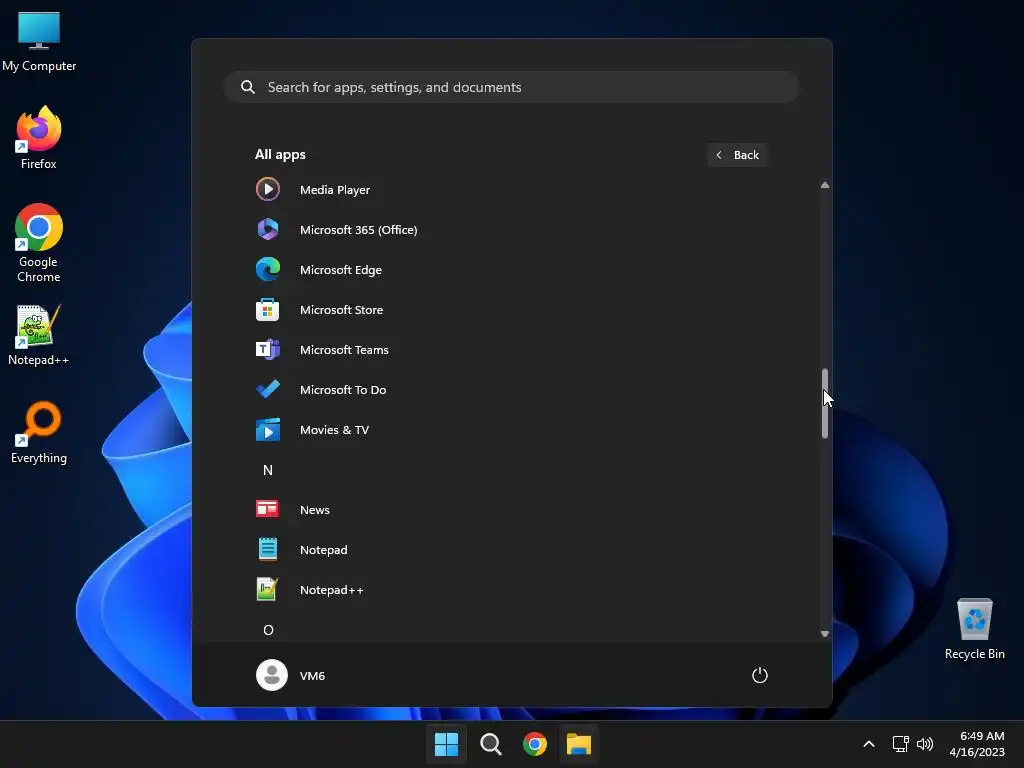Click the All apps scrollbar thumb

[825, 403]
